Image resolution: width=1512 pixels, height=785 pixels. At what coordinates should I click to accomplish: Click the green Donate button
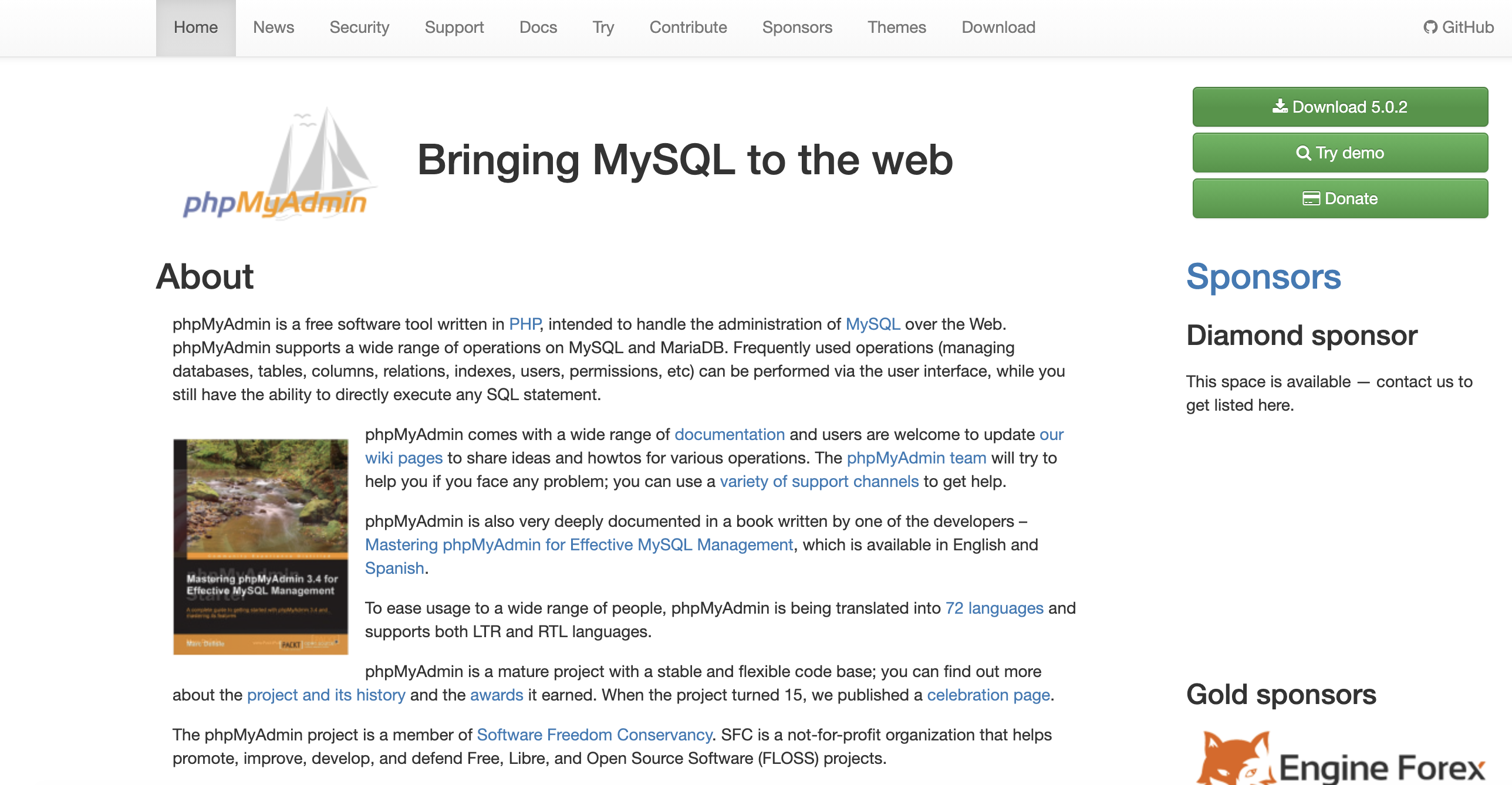coord(1340,198)
